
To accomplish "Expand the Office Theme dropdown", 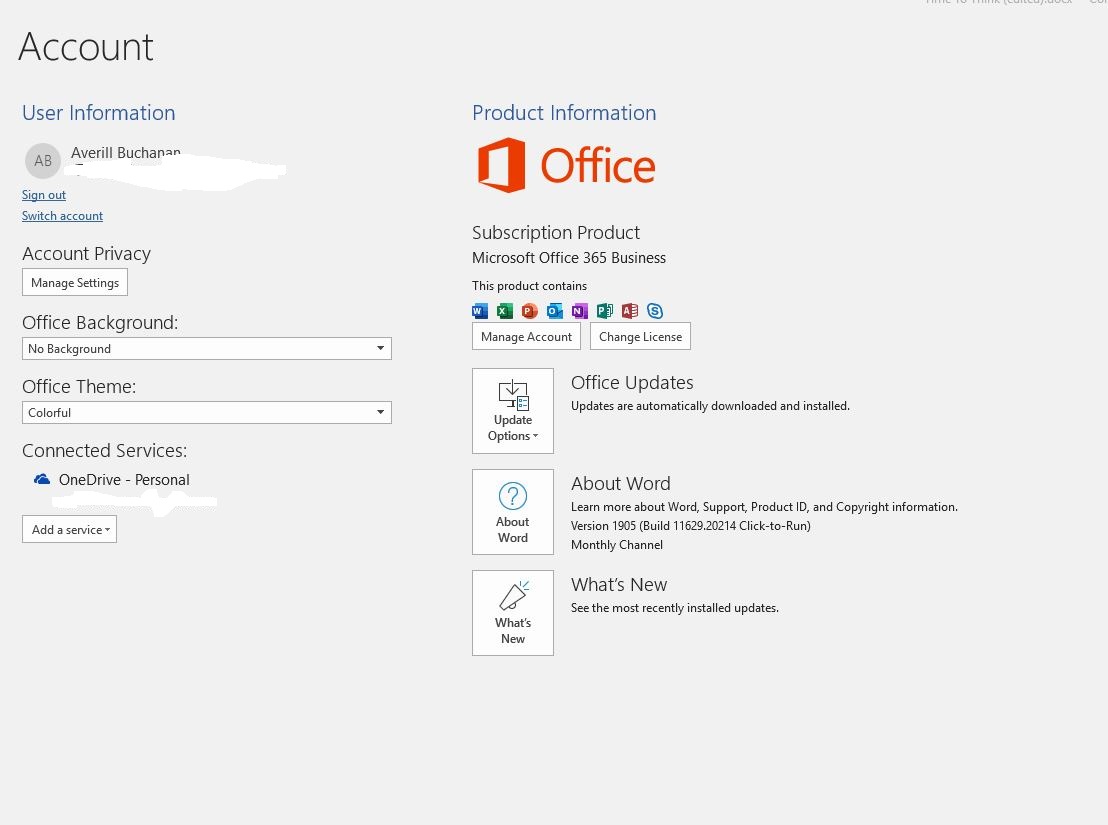I will (207, 412).
